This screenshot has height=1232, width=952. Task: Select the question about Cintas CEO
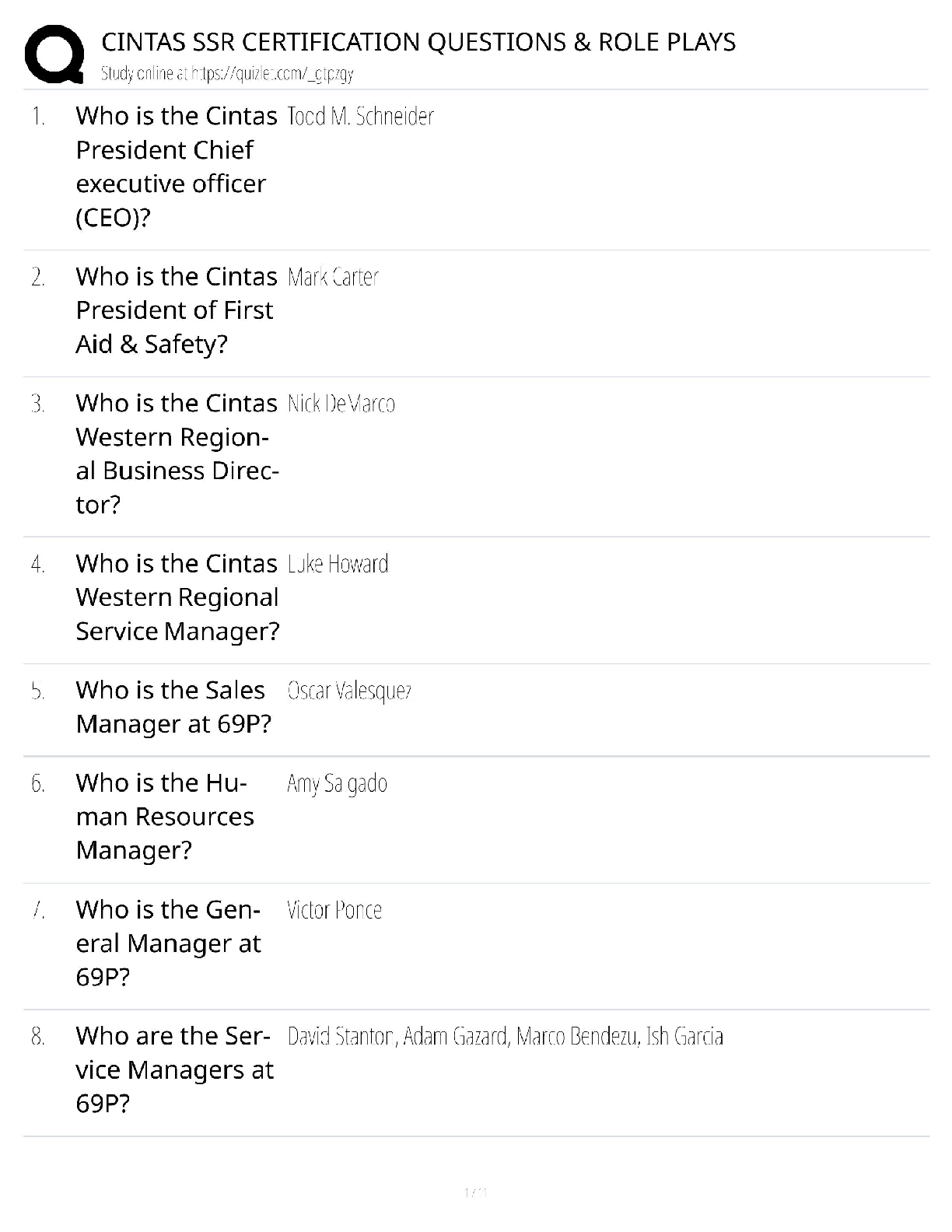point(176,166)
